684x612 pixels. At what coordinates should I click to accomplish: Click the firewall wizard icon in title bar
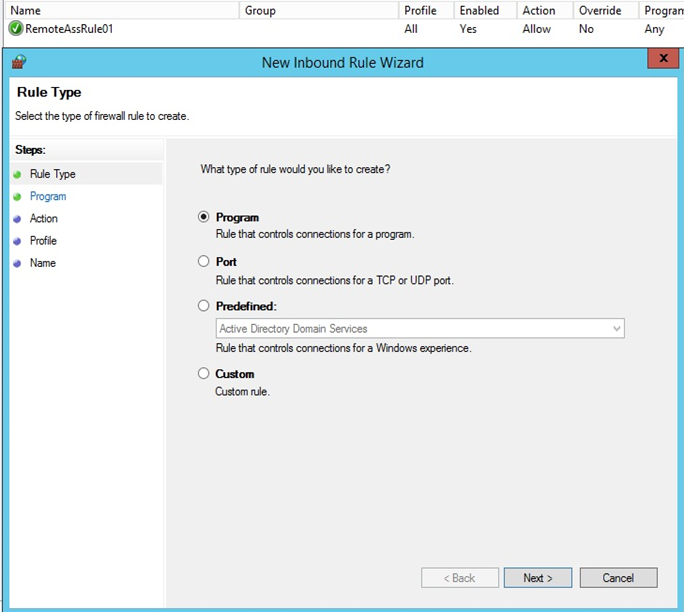pos(19,62)
